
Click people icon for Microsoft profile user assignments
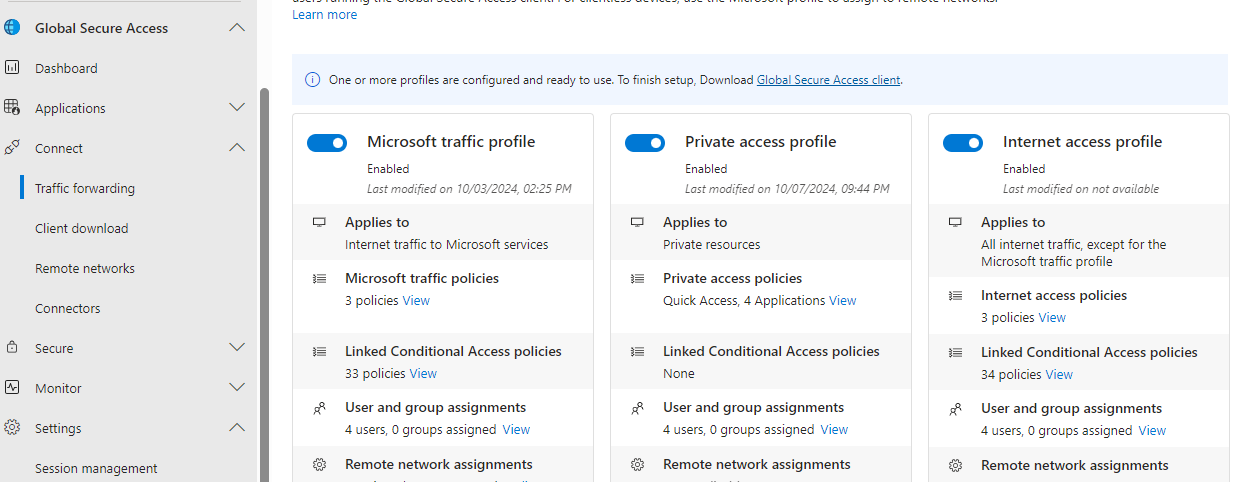(319, 408)
